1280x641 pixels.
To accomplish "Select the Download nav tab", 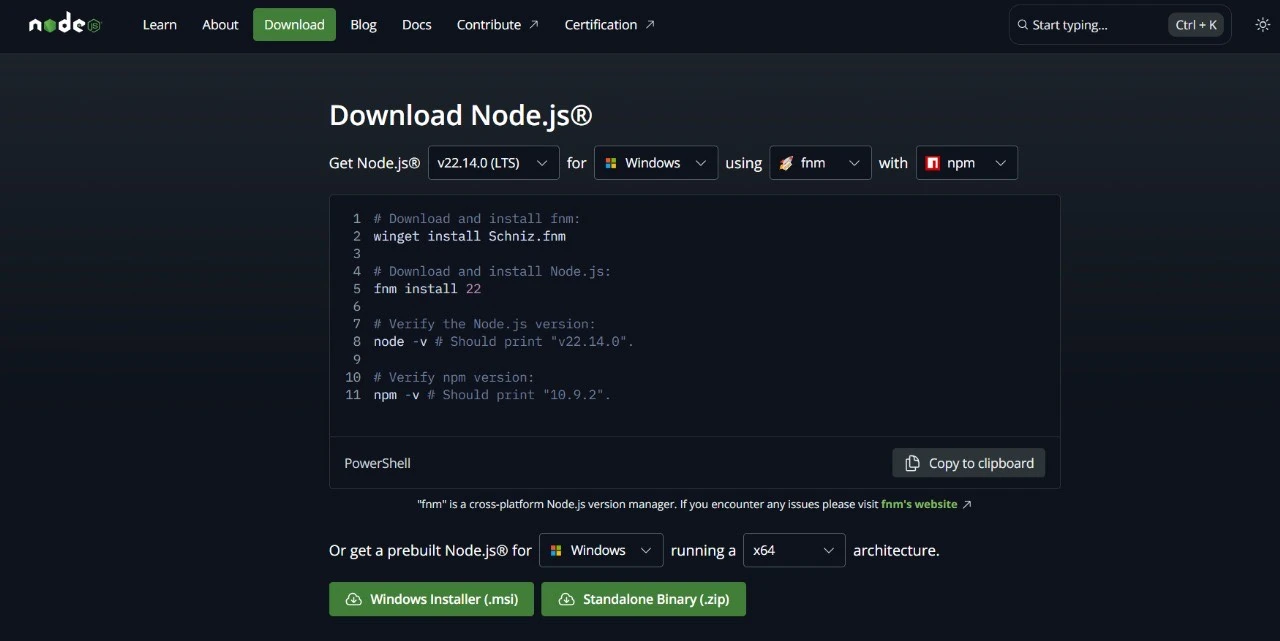I will coord(294,25).
